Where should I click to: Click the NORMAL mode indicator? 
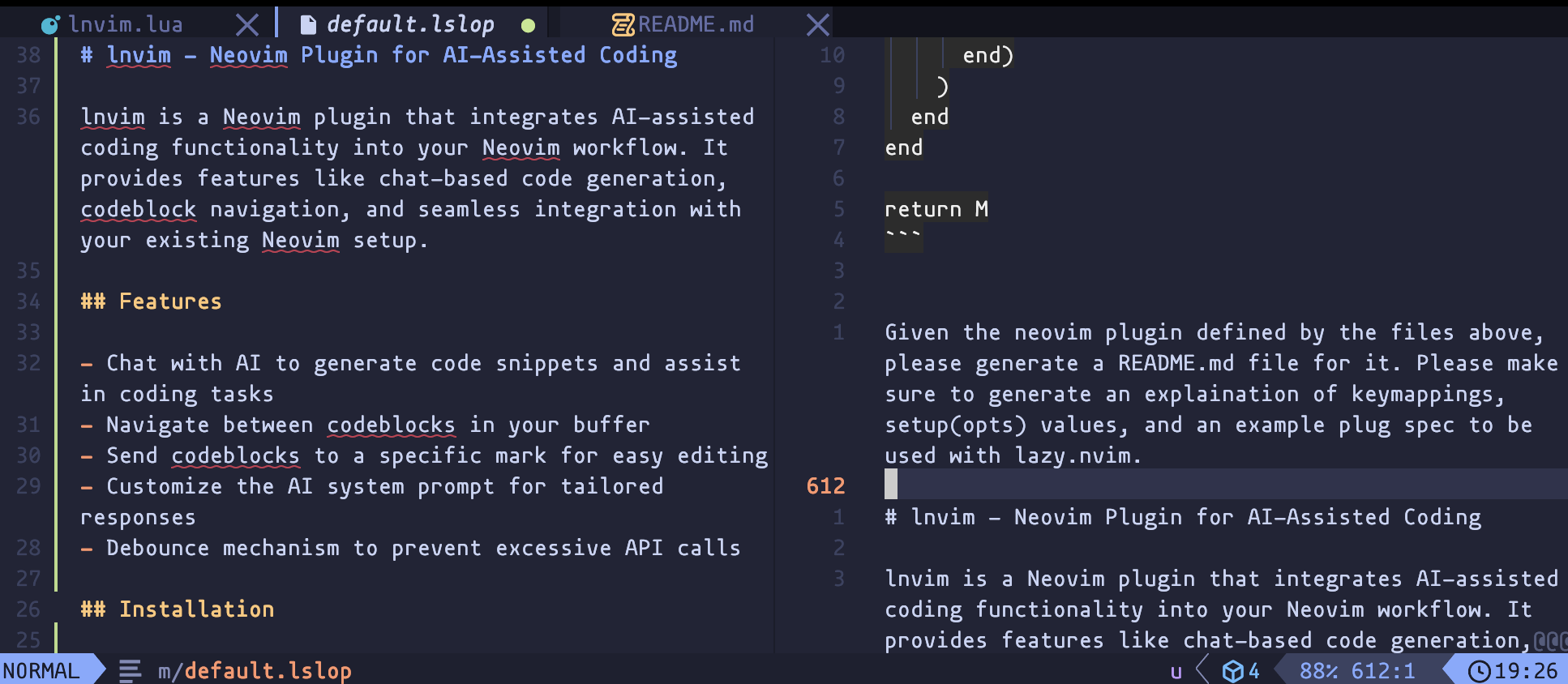[x=41, y=671]
